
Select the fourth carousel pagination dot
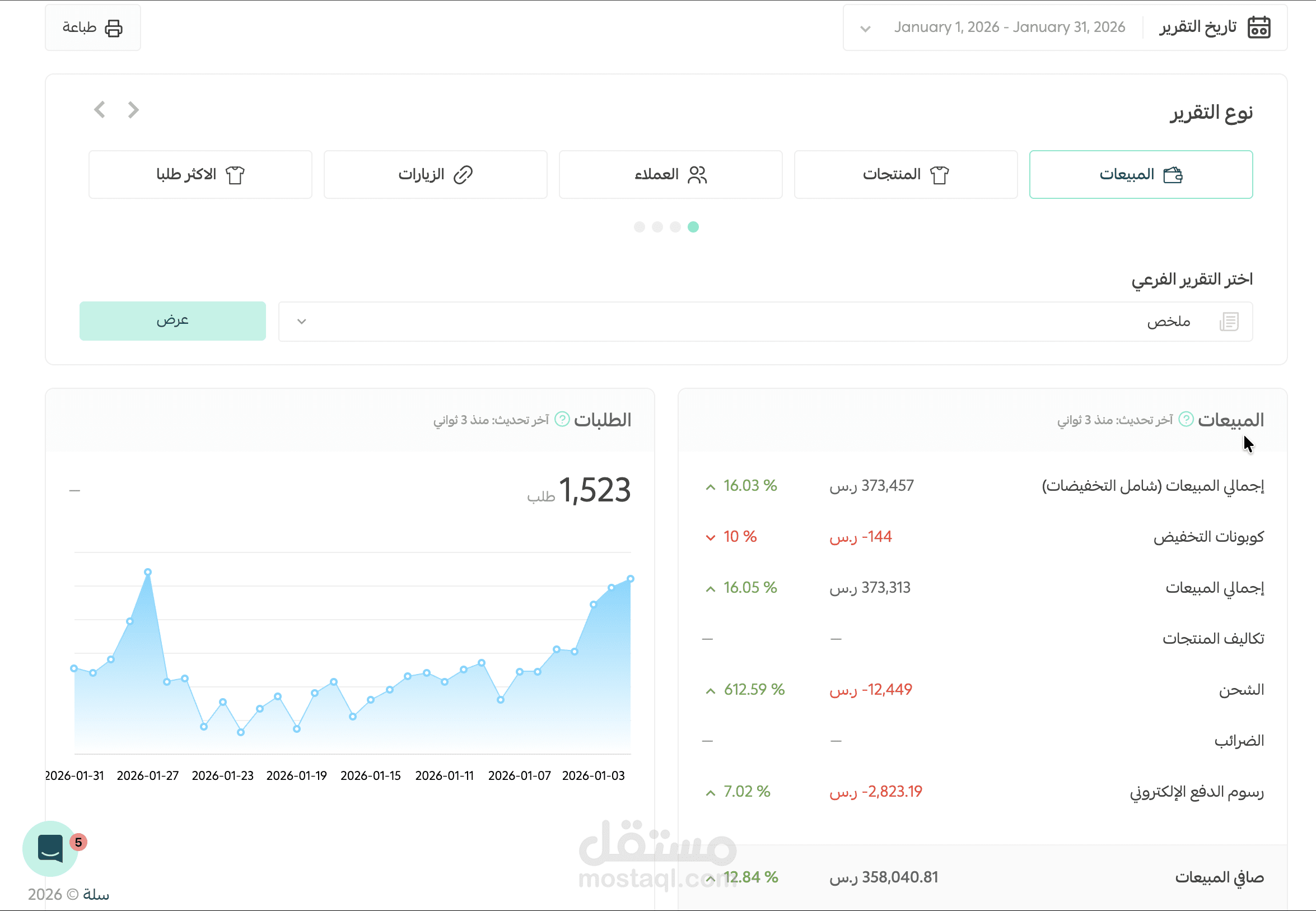coord(640,226)
